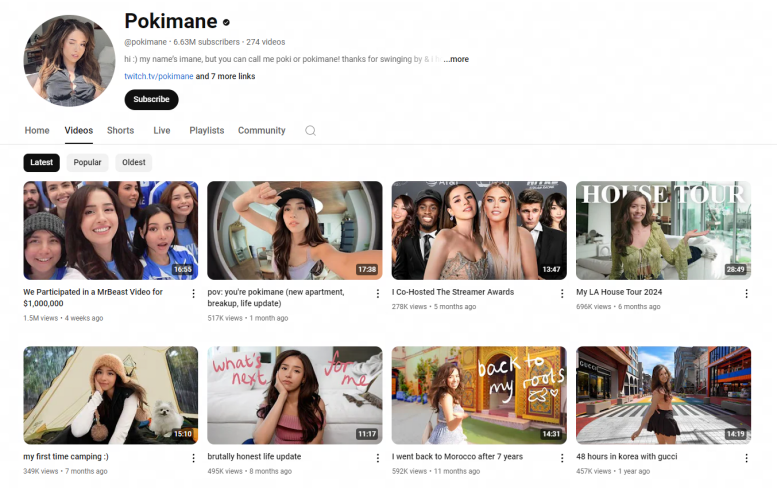This screenshot has width=777, height=488.
Task: Open the Community tab
Action: click(262, 130)
